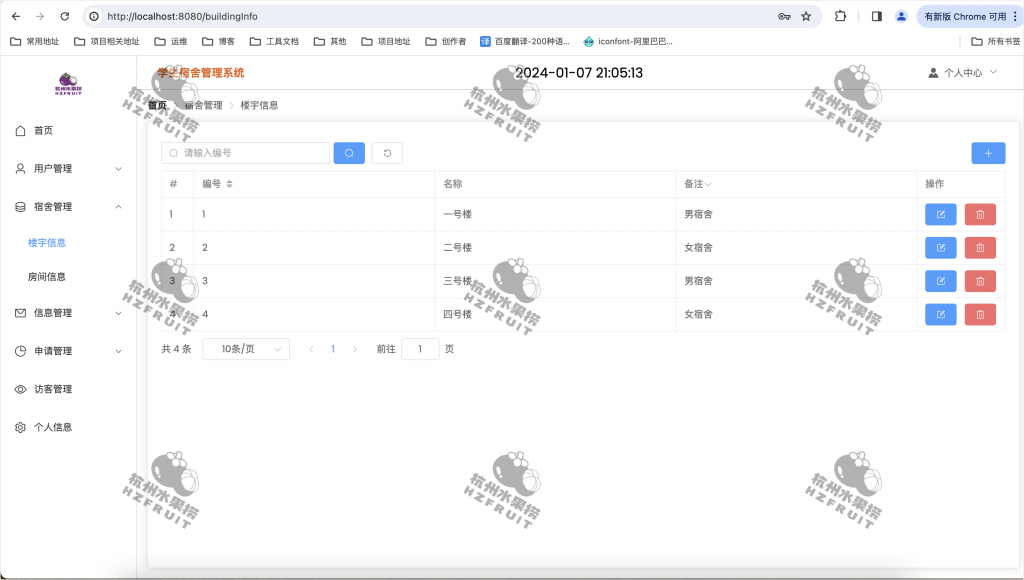Click the next page arrow in pagination
Viewport: 1024px width, 580px height.
pos(355,348)
